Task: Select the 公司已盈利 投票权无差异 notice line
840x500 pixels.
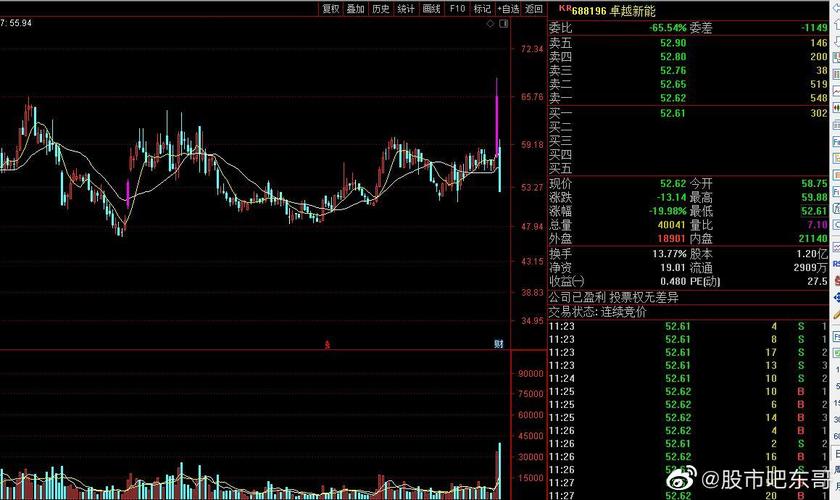Action: (613, 297)
